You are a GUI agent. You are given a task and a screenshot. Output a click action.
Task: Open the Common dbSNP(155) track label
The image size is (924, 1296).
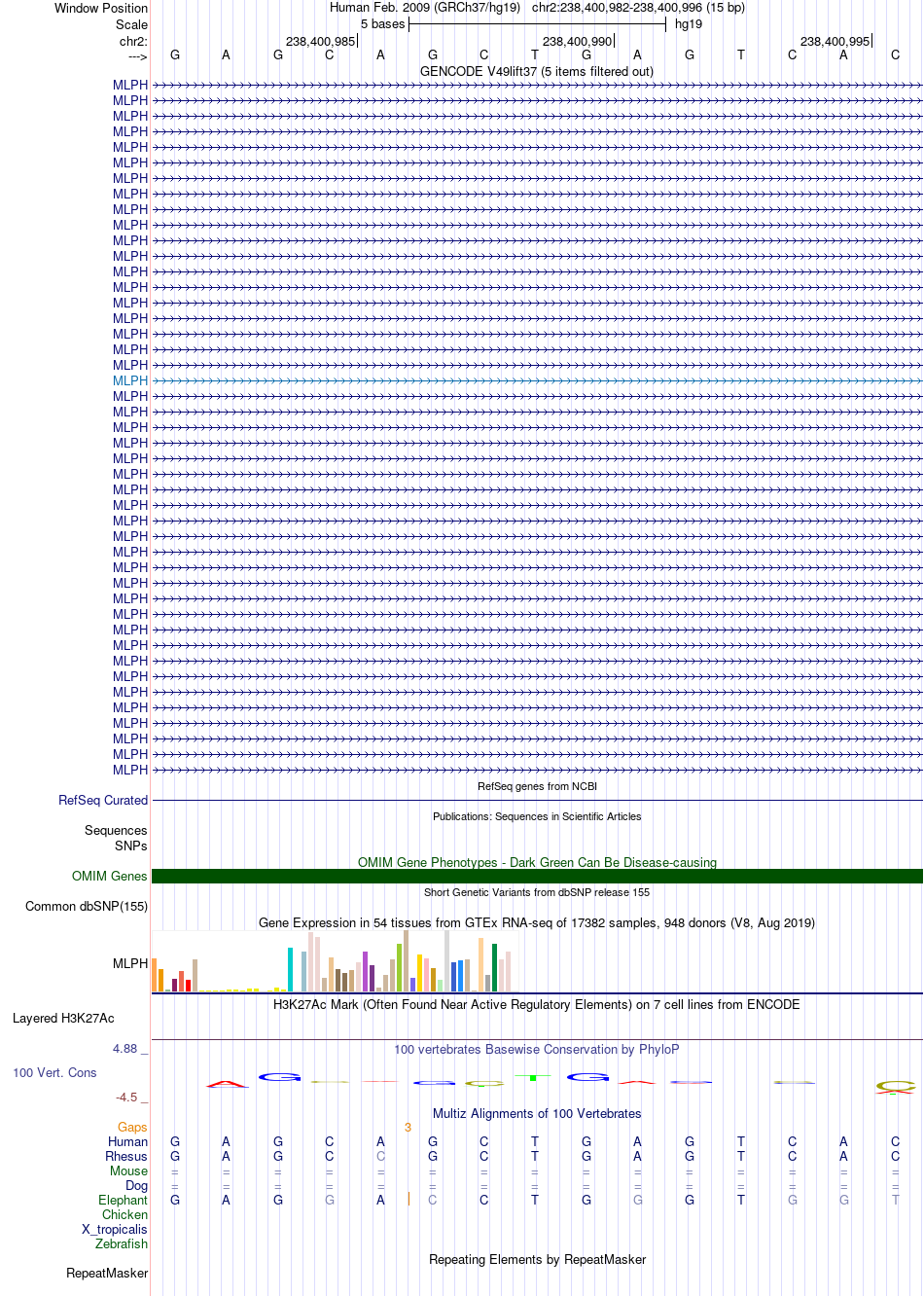point(87,906)
